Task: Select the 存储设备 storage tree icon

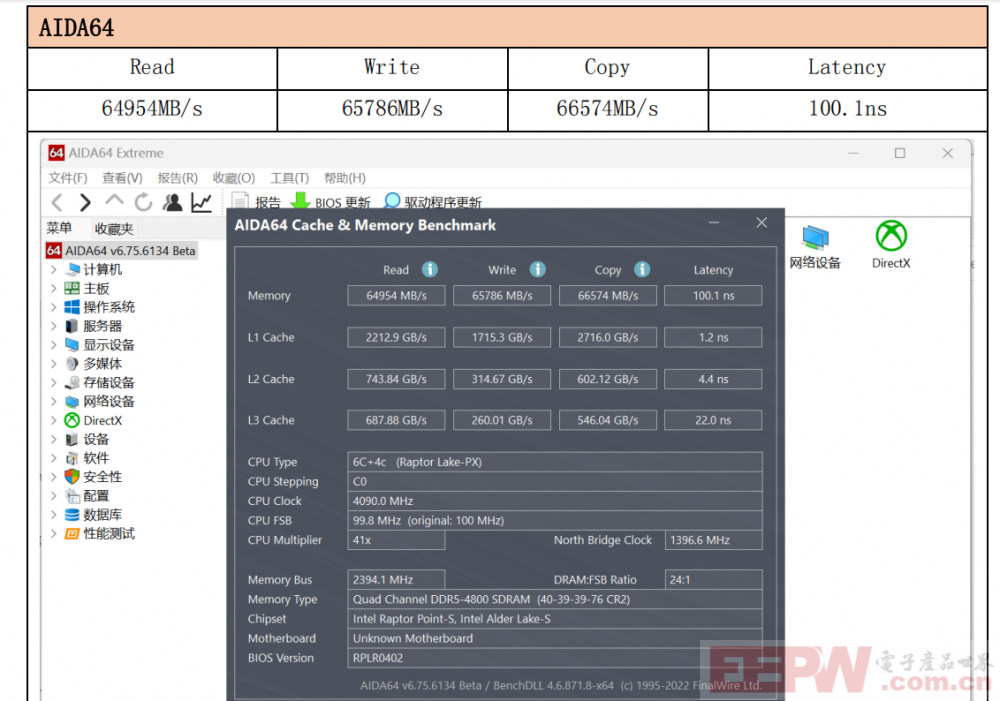Action: click(x=72, y=383)
